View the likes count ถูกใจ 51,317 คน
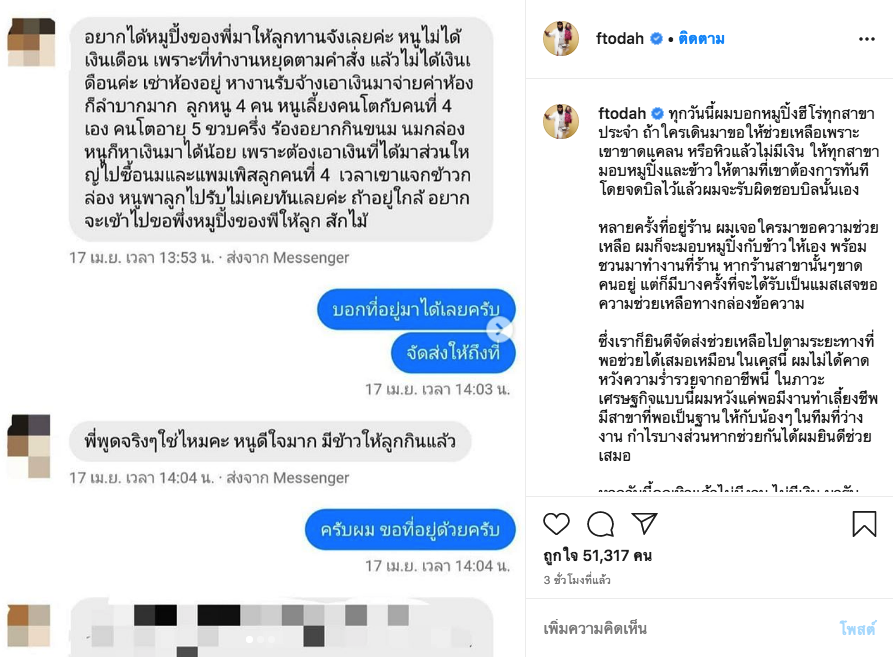The image size is (893, 657). pyautogui.click(x=597, y=556)
